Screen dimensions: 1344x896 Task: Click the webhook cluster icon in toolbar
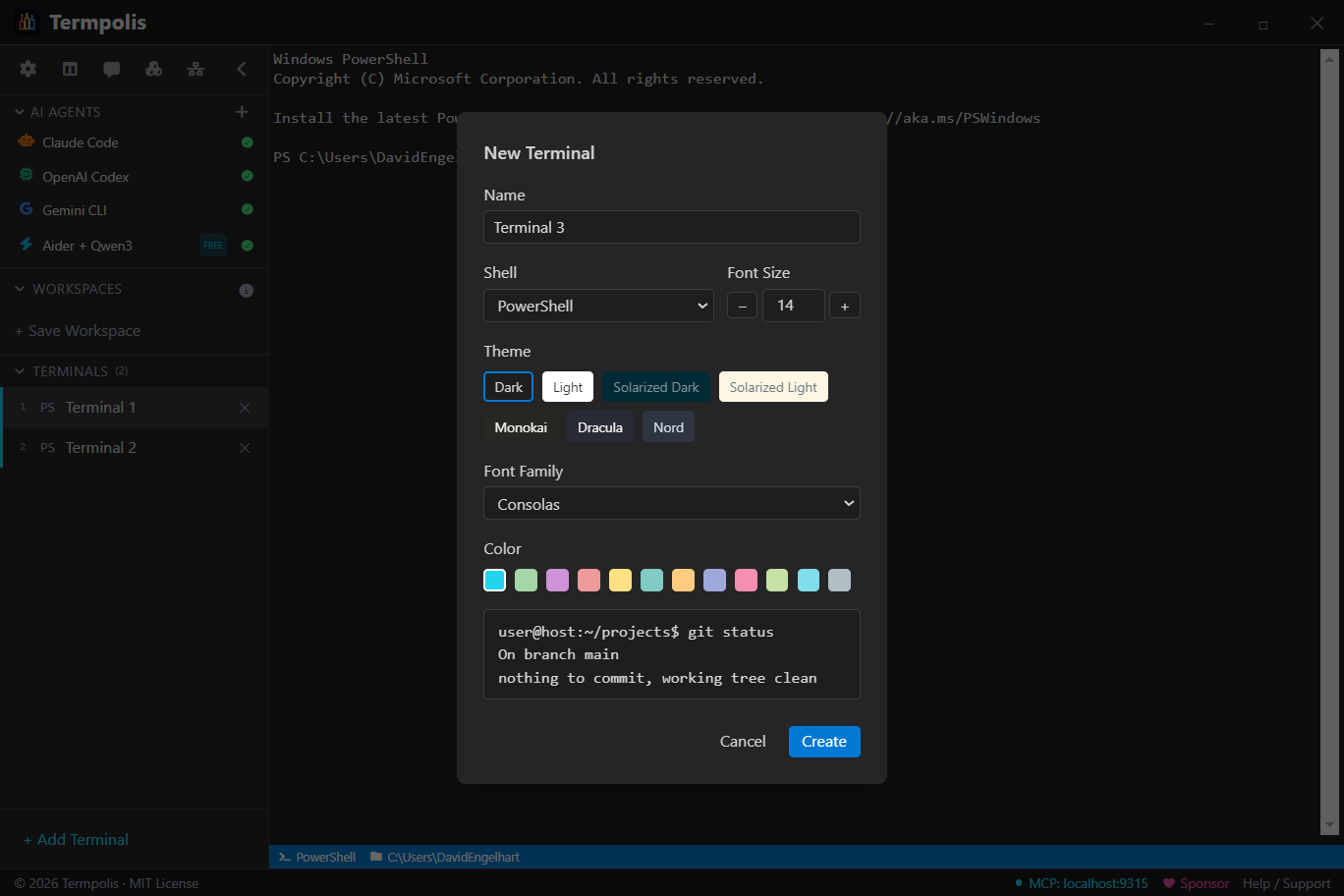click(153, 69)
